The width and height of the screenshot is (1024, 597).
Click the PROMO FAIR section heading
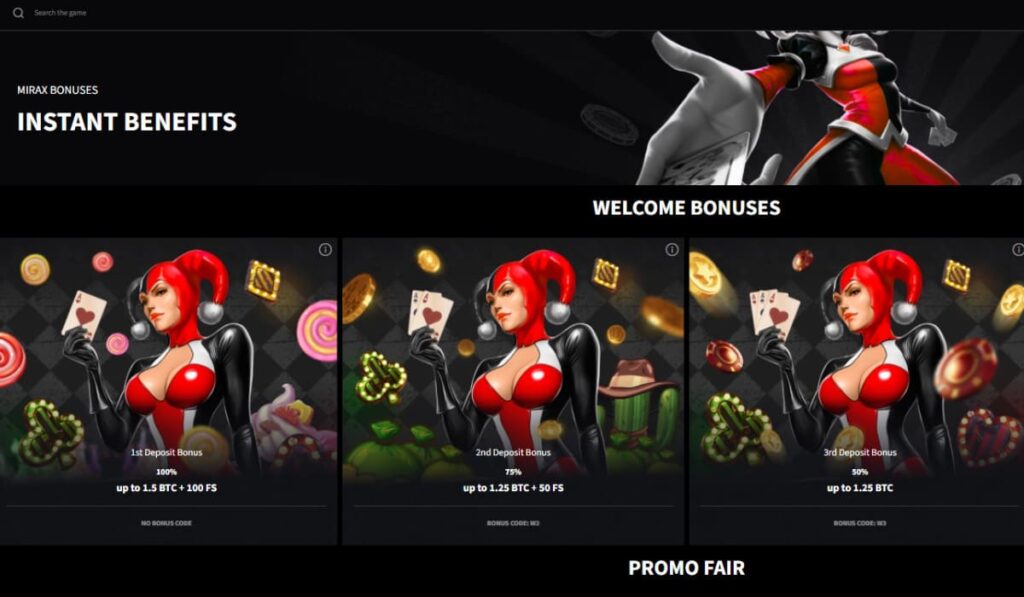pyautogui.click(x=686, y=568)
